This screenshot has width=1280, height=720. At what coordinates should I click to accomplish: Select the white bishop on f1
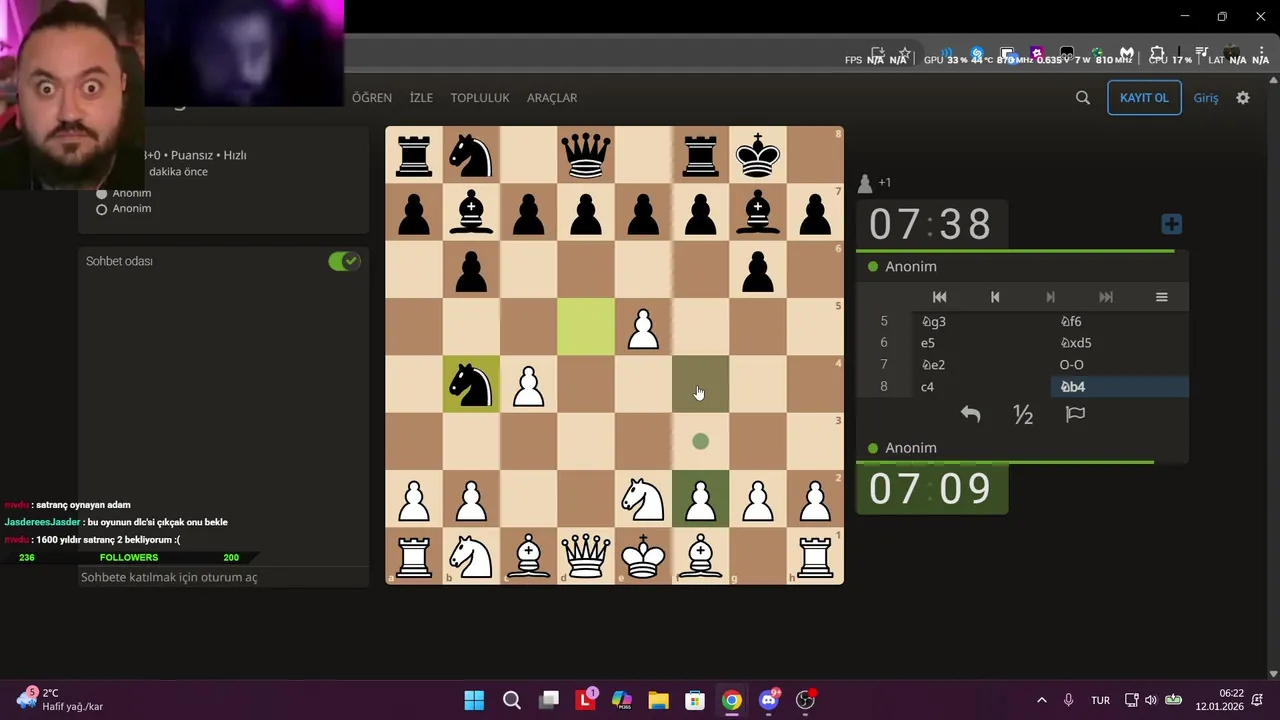pyautogui.click(x=700, y=556)
